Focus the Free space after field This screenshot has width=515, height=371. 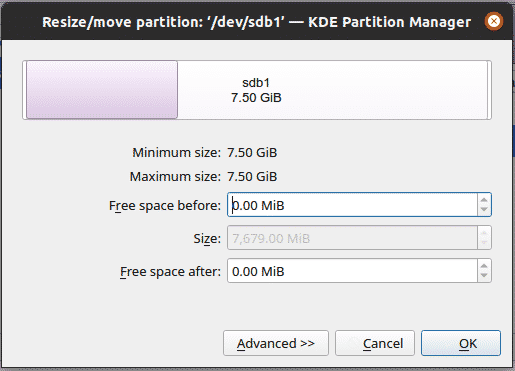click(x=352, y=271)
